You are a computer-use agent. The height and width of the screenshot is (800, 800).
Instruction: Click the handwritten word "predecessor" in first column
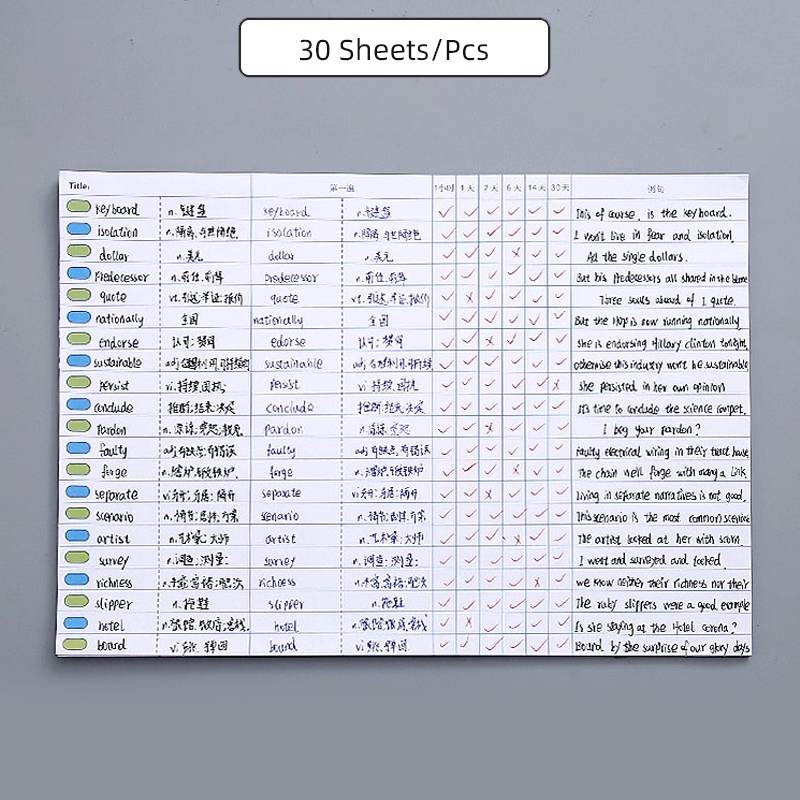[121, 276]
